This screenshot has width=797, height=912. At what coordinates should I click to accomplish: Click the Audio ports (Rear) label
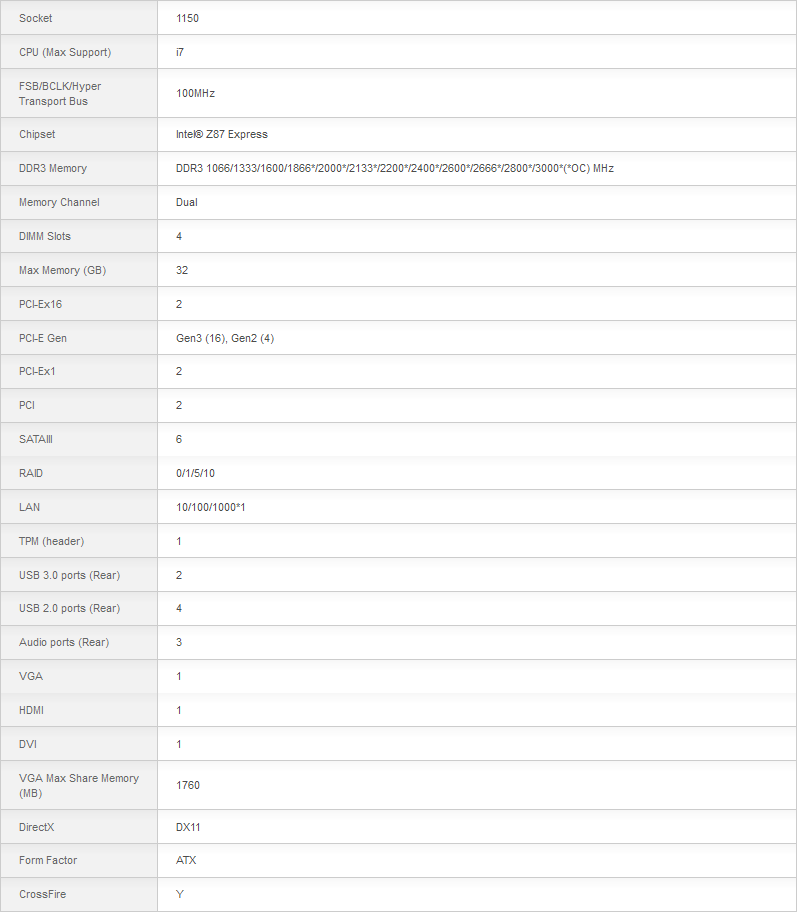pyautogui.click(x=64, y=642)
